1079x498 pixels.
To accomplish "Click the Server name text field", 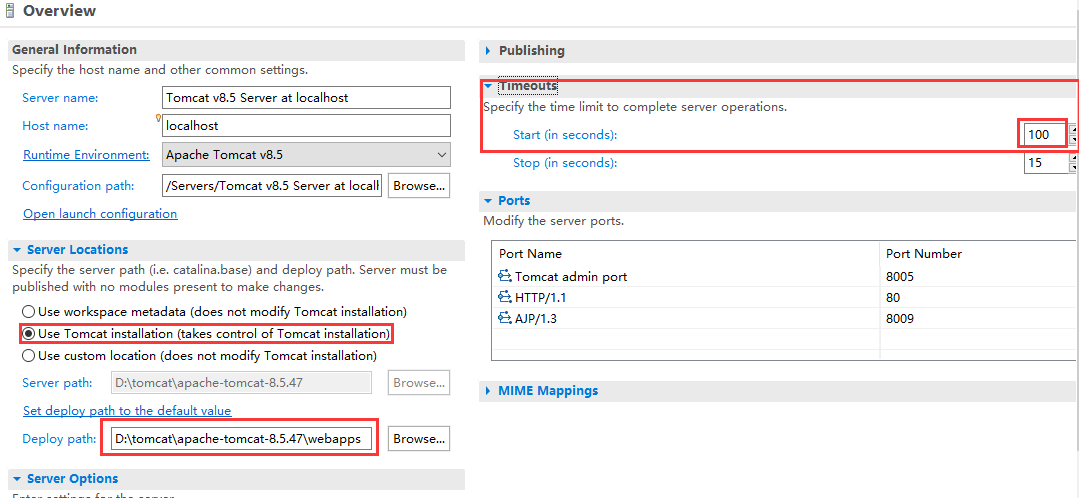I will 306,98.
